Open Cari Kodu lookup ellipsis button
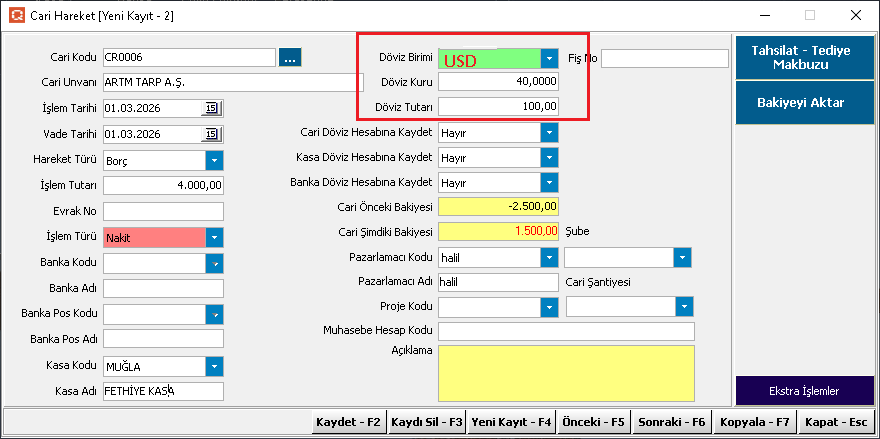Screen dimensions: 880x439 [x=290, y=57]
